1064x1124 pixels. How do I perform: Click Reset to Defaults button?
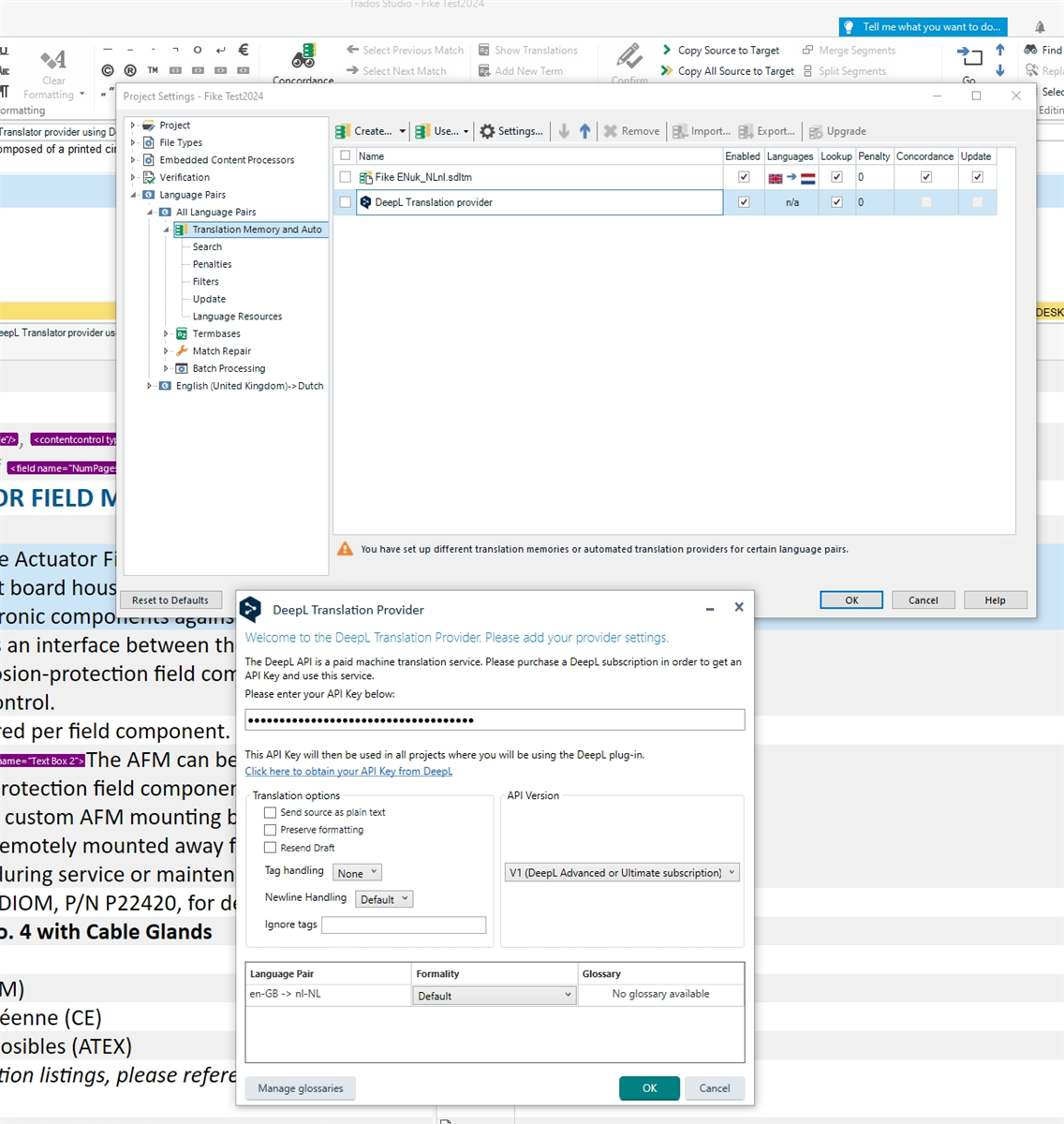pos(170,599)
